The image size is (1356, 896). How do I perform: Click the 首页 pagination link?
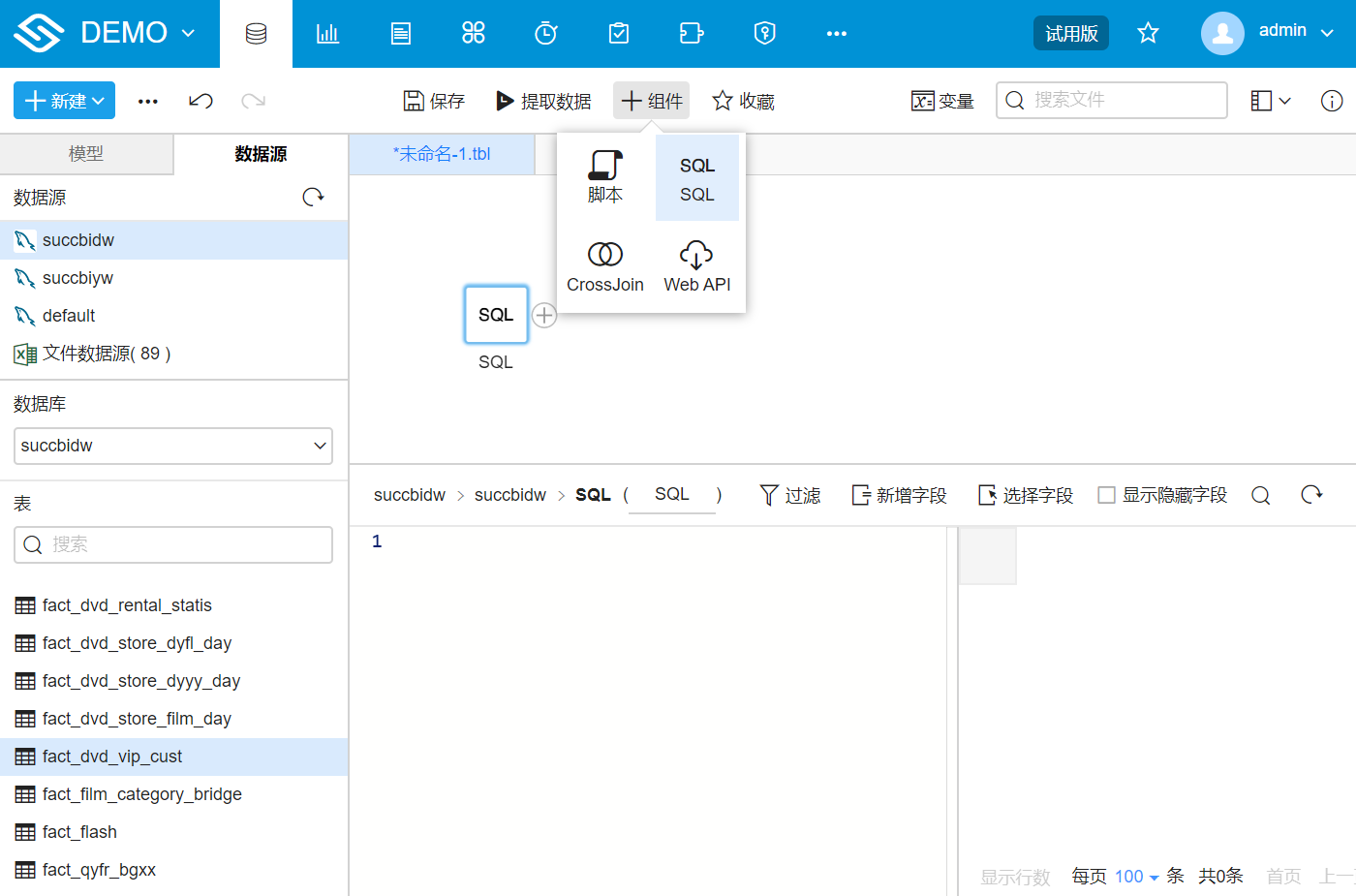(x=1283, y=876)
